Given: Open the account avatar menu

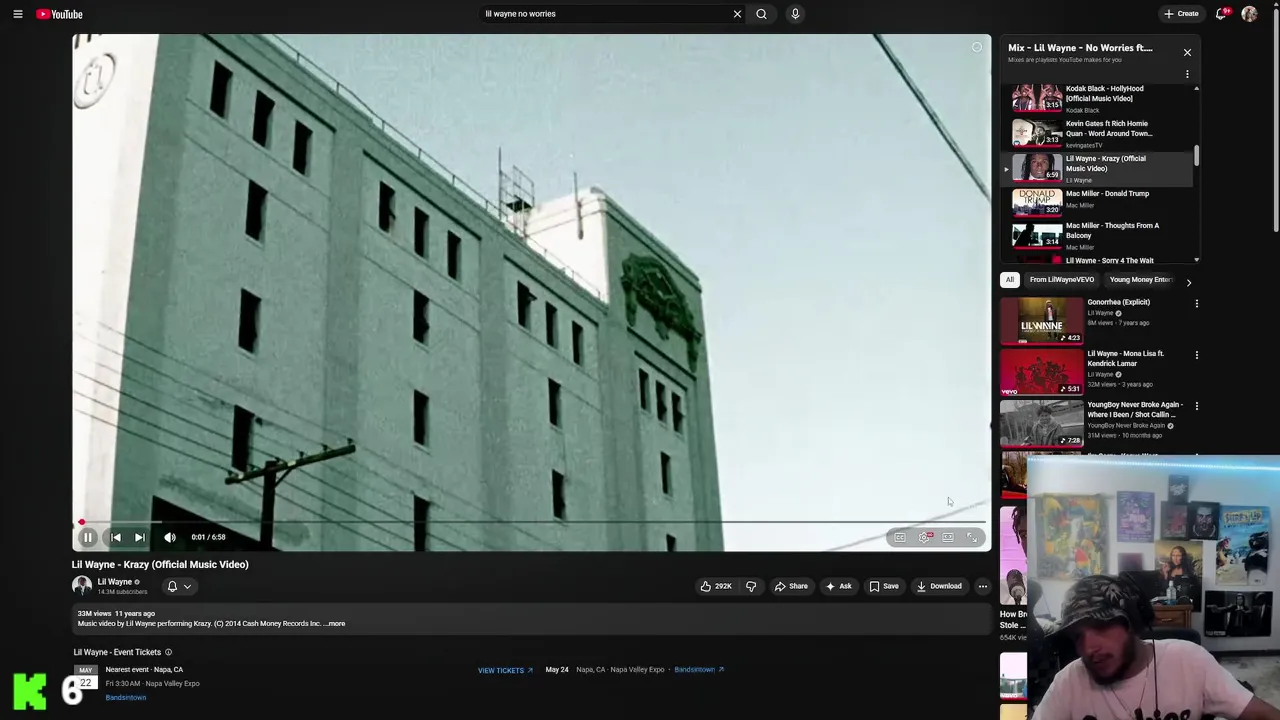Looking at the screenshot, I should [1249, 14].
